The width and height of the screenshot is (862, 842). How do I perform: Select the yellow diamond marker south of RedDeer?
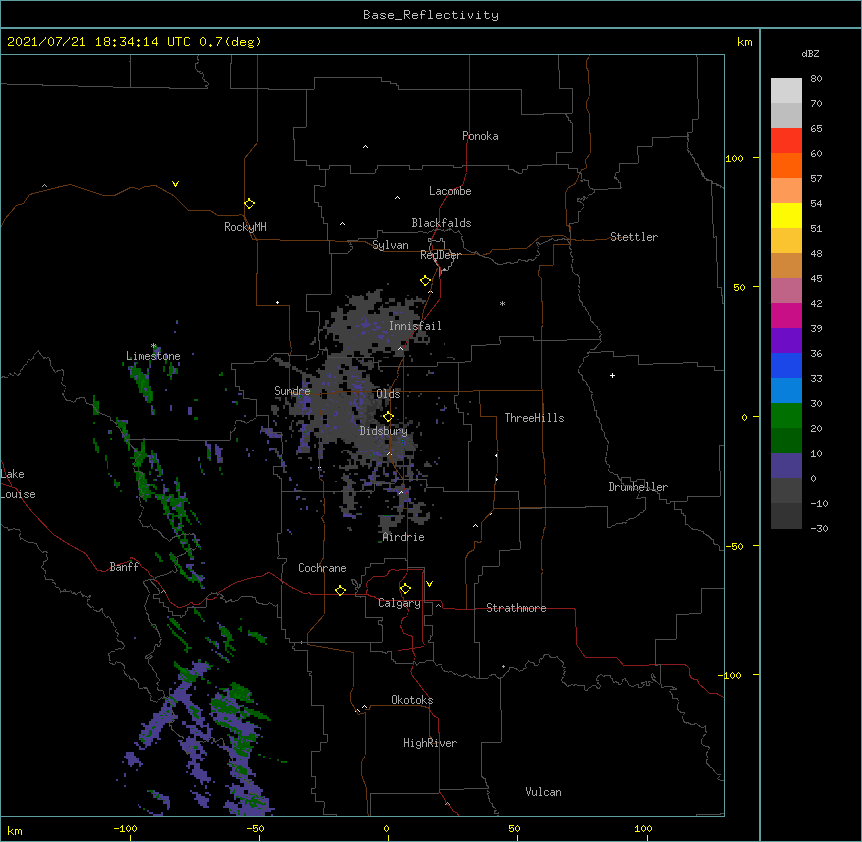[425, 280]
